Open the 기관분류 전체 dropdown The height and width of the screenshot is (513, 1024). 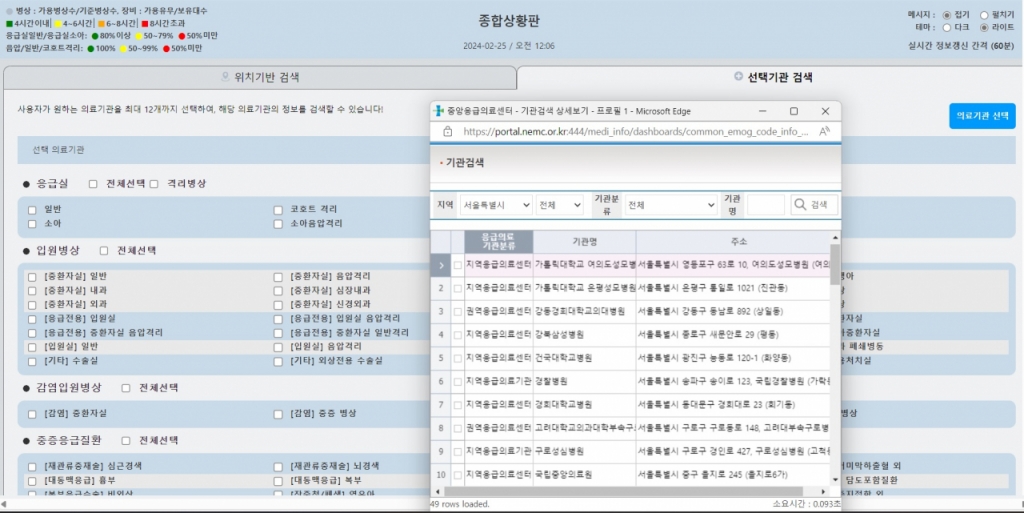(671, 205)
